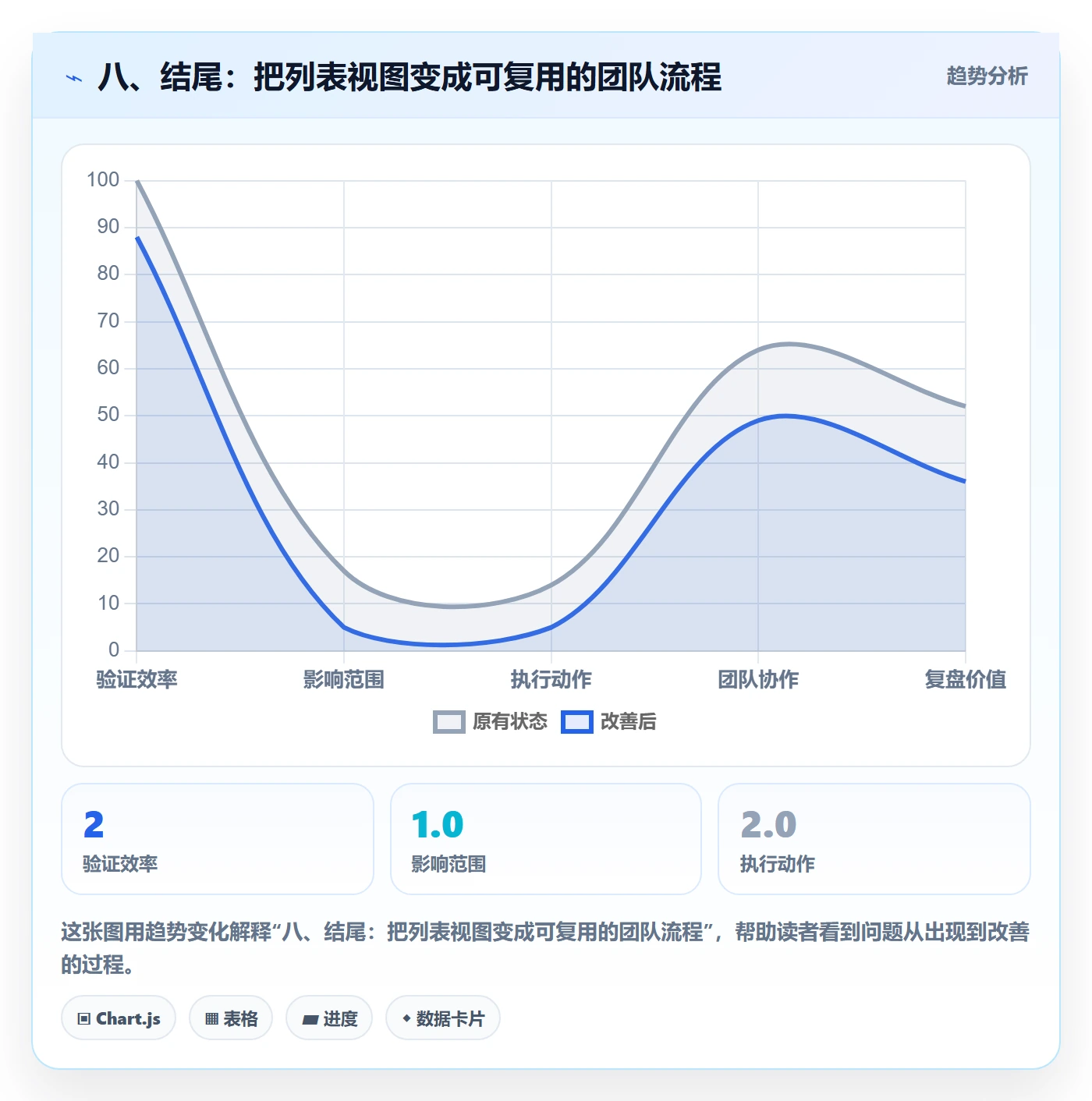Click the 趋势分析 label in the header
The height and width of the screenshot is (1101, 1092).
[987, 76]
